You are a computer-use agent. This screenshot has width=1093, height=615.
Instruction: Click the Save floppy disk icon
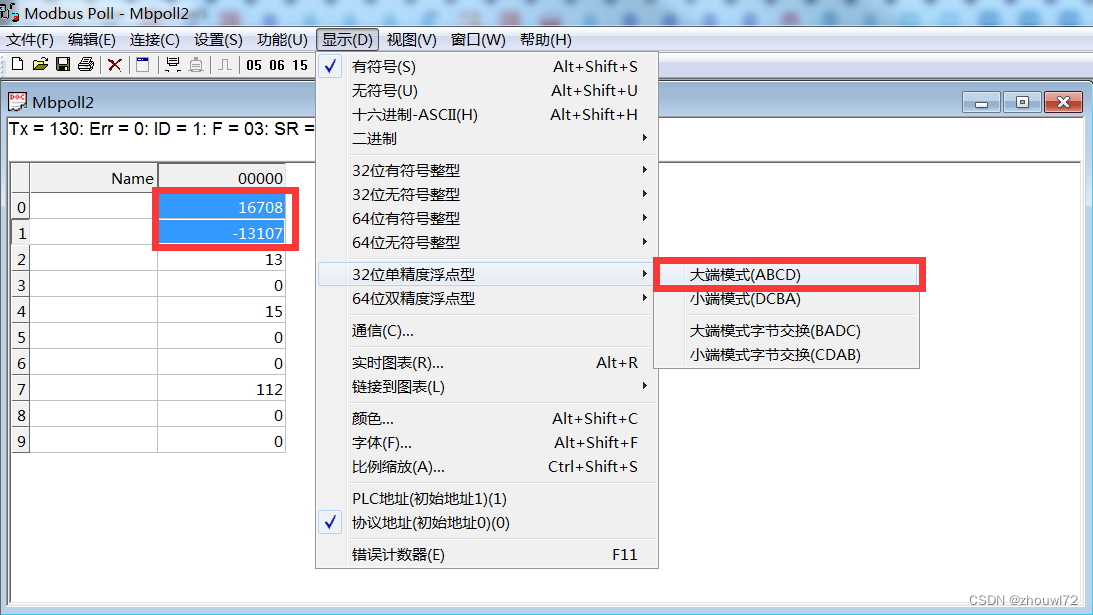pyautogui.click(x=63, y=65)
